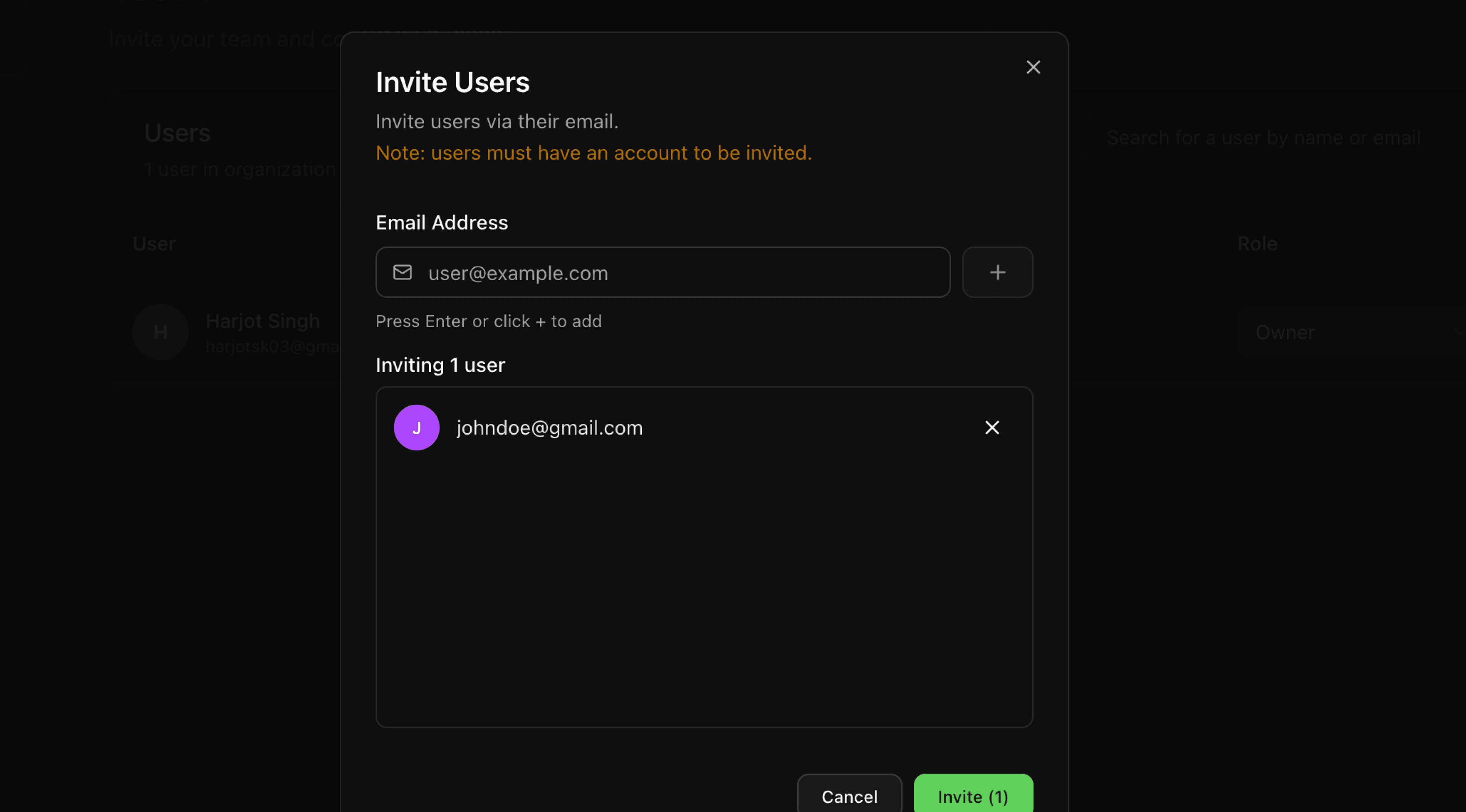Click the Inviting 1 user heading
Viewport: 1466px width, 812px height.
point(440,365)
